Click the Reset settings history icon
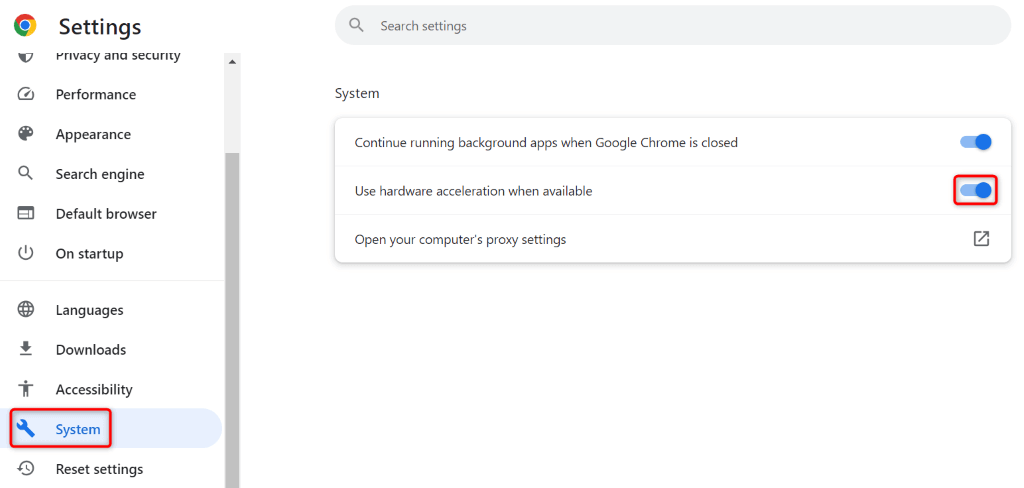The height and width of the screenshot is (488, 1024). click(x=26, y=469)
